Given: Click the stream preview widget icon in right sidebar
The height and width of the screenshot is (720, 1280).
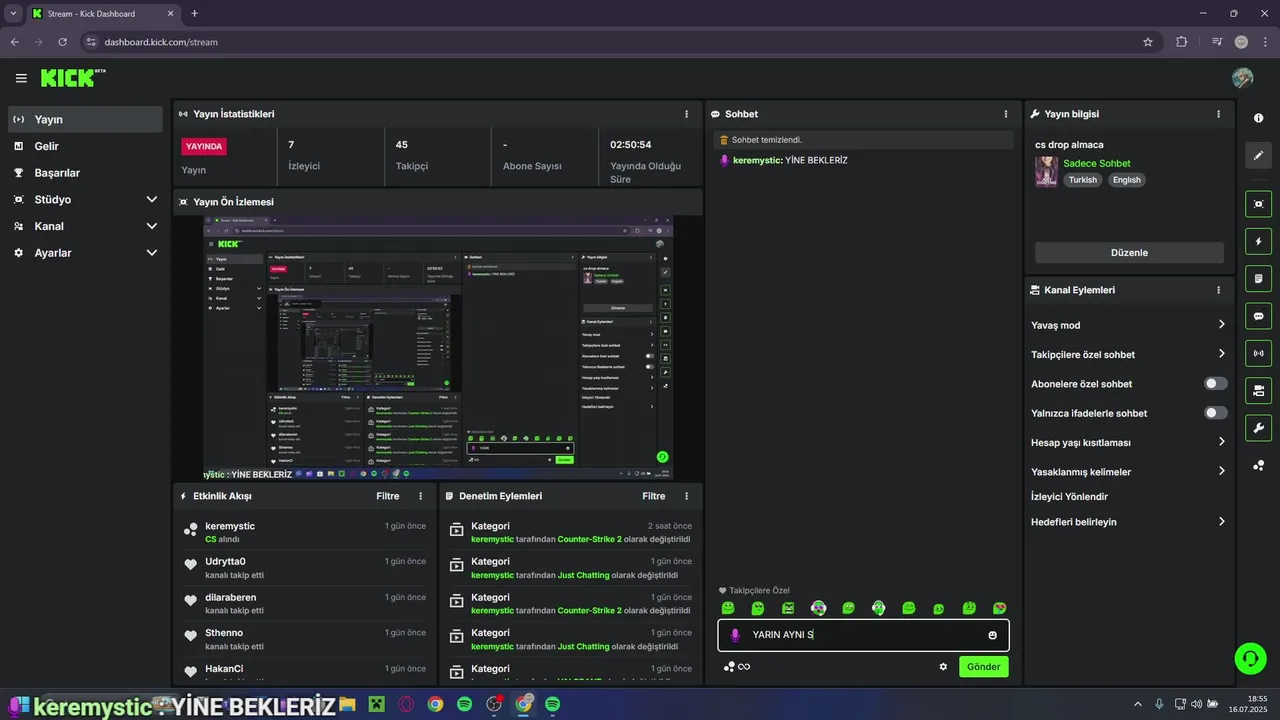Looking at the screenshot, I should click(1258, 204).
